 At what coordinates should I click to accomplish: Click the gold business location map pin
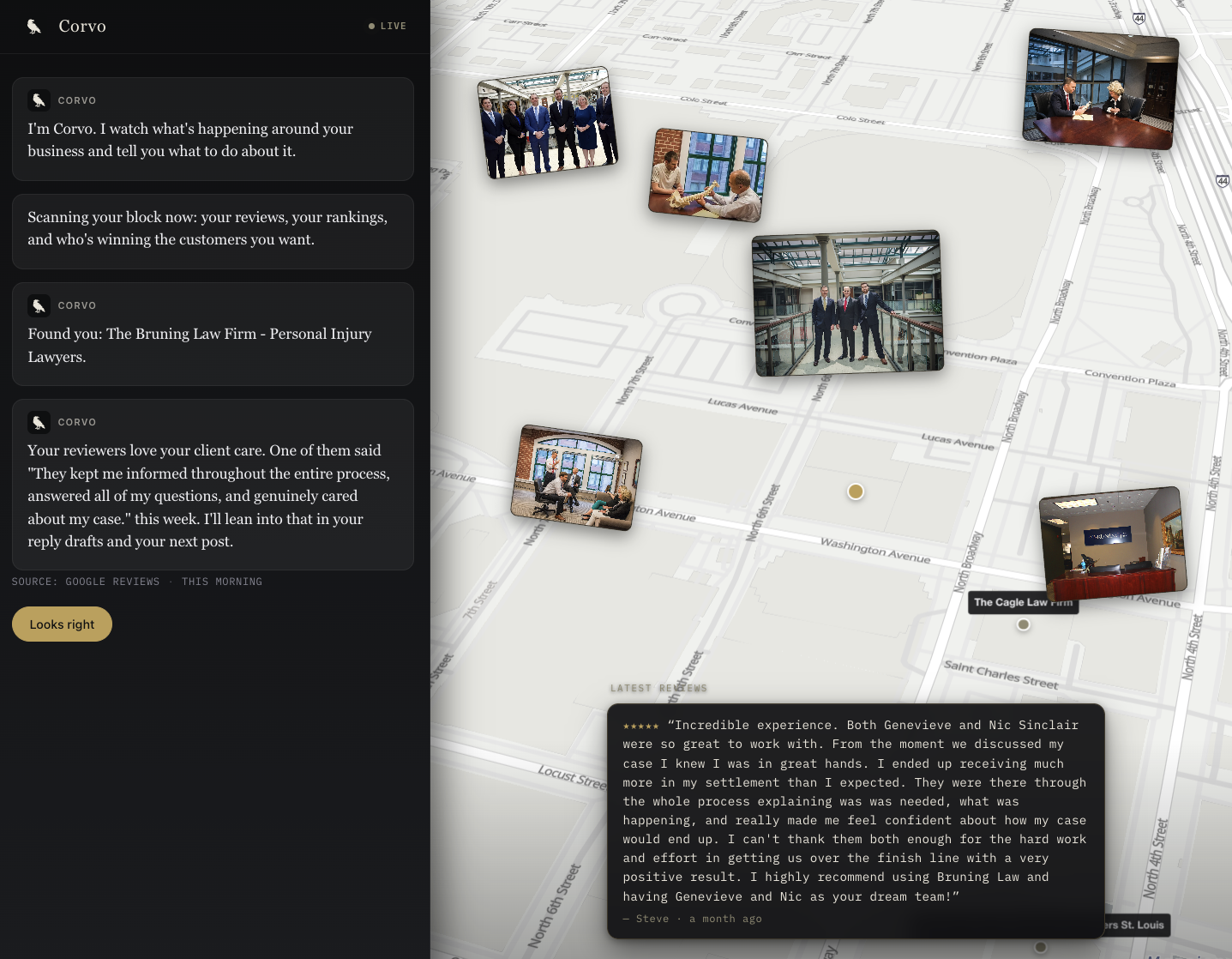coord(856,492)
